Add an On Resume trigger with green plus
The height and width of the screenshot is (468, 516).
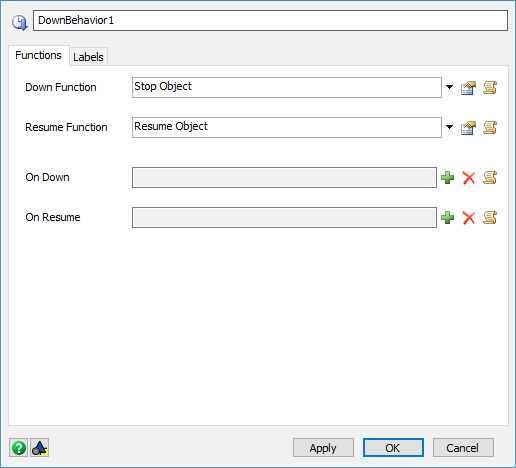pos(447,218)
